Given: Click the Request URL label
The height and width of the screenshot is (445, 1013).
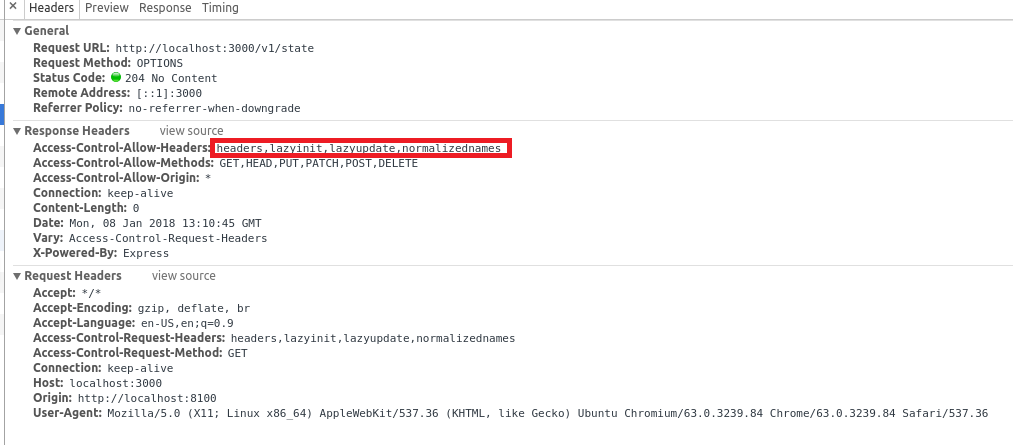Looking at the screenshot, I should point(71,48).
